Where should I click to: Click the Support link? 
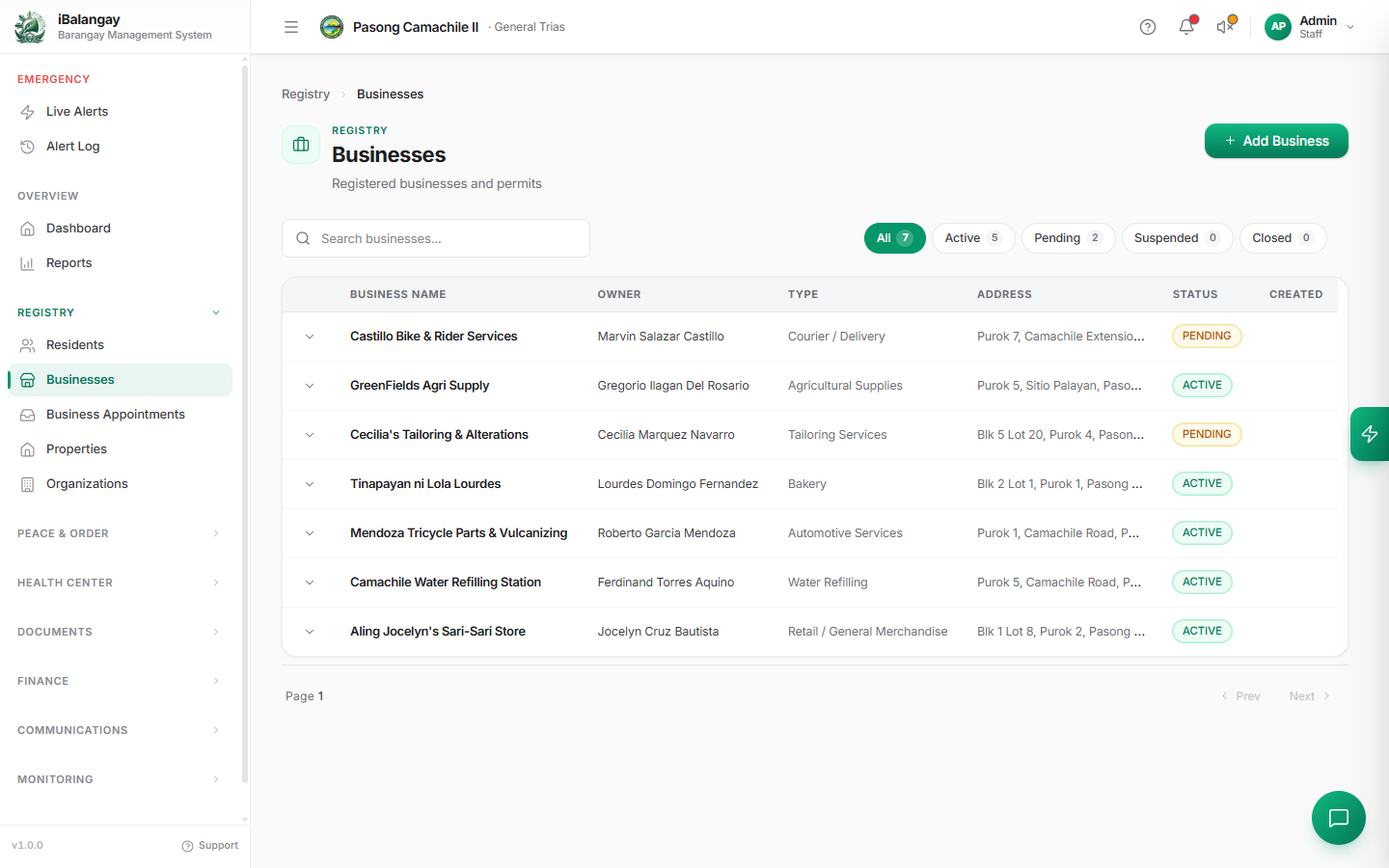(210, 846)
